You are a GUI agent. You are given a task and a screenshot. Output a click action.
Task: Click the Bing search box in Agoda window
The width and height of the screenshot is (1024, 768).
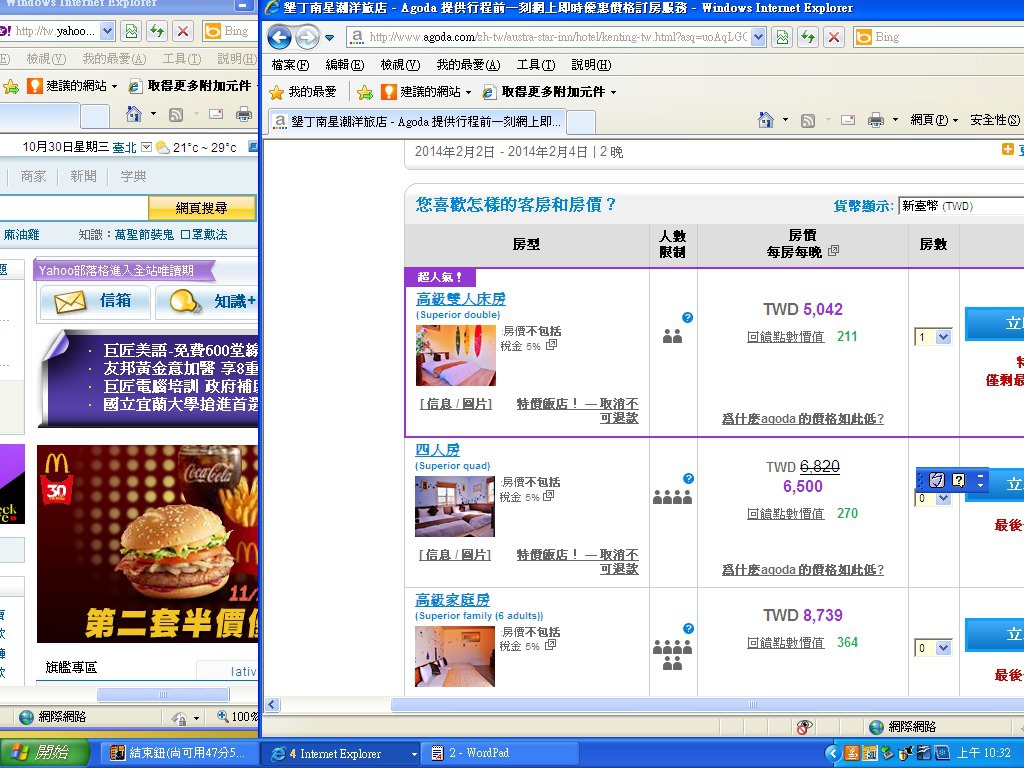point(947,37)
